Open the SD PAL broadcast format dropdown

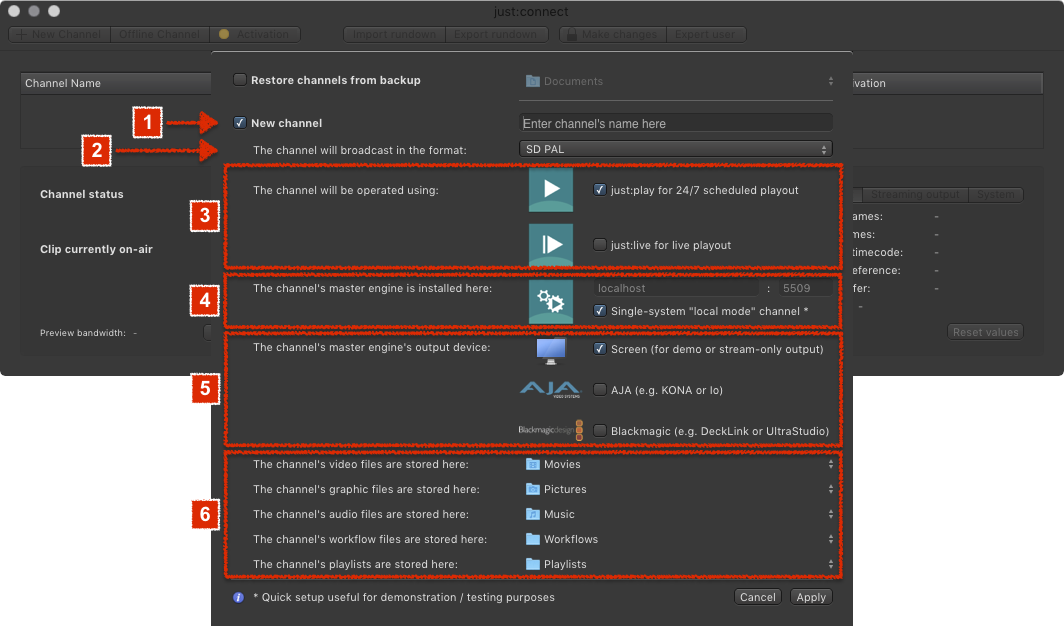[x=675, y=149]
